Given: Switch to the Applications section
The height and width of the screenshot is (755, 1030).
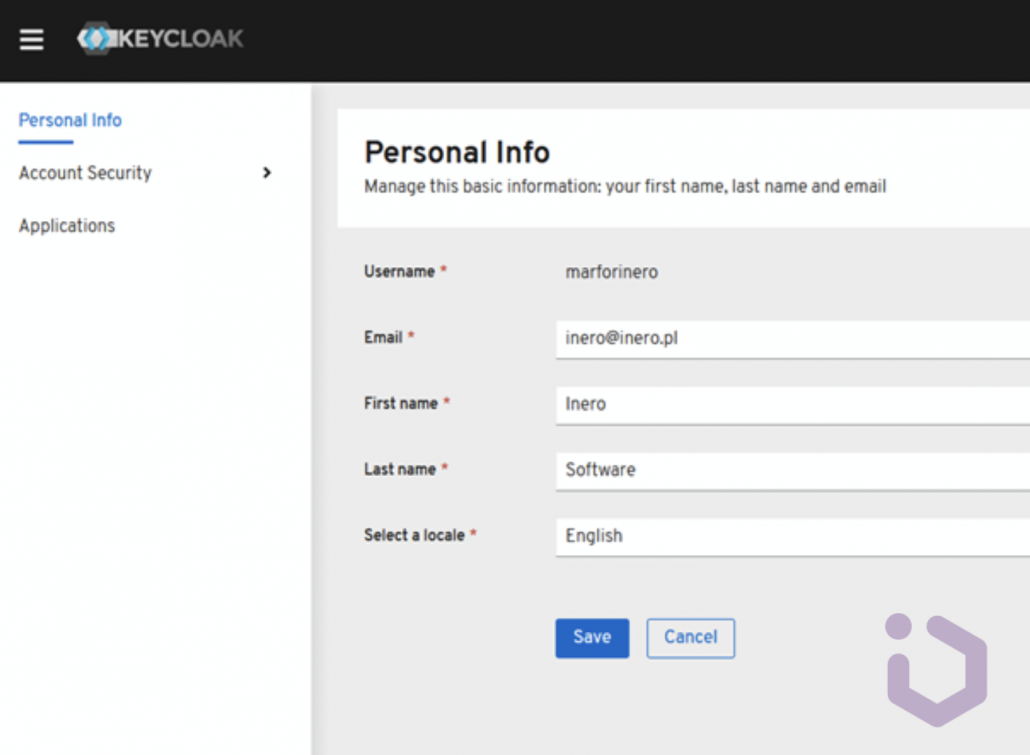Looking at the screenshot, I should pyautogui.click(x=66, y=225).
